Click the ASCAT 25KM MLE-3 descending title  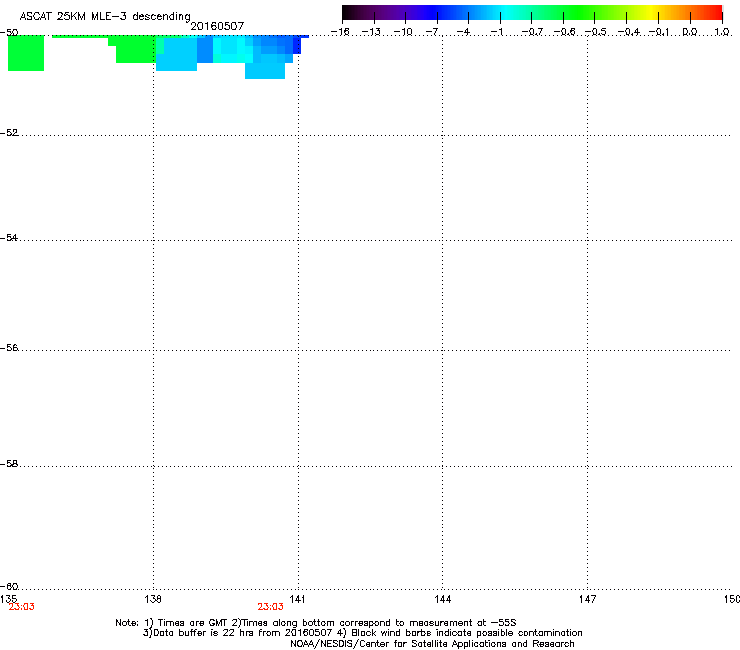[x=105, y=16]
